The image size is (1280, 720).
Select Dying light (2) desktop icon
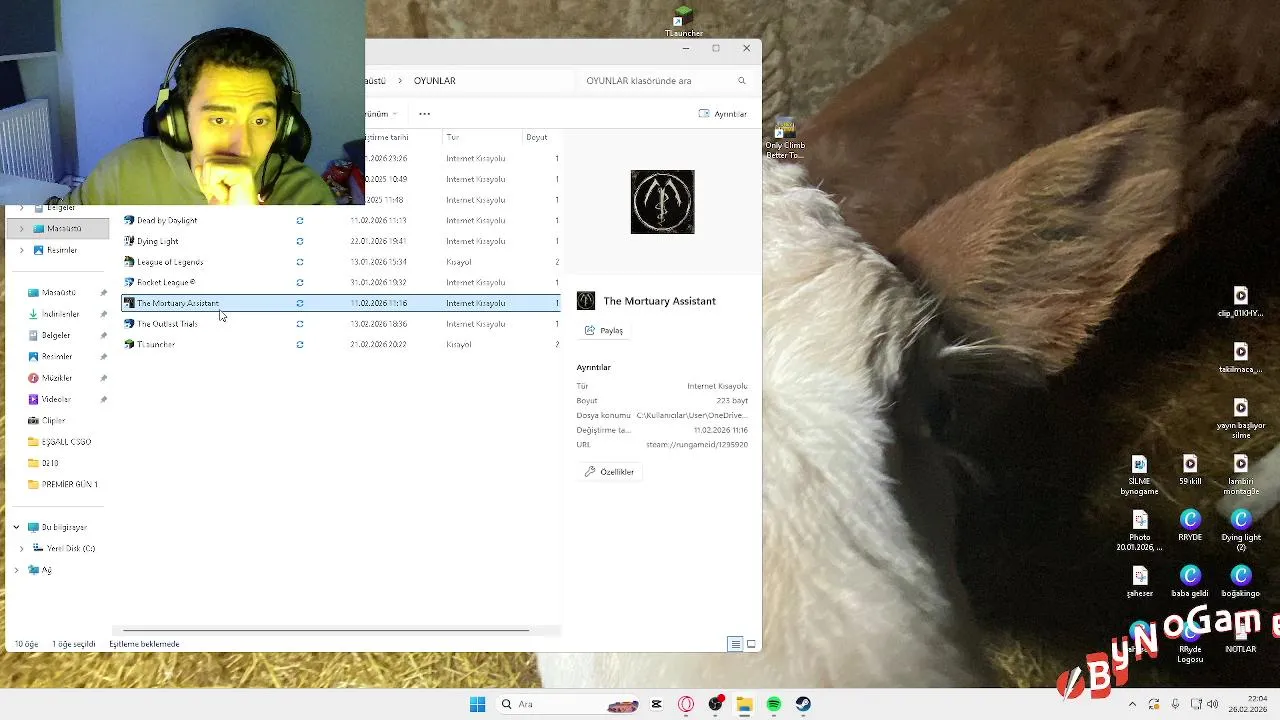coord(1241,531)
